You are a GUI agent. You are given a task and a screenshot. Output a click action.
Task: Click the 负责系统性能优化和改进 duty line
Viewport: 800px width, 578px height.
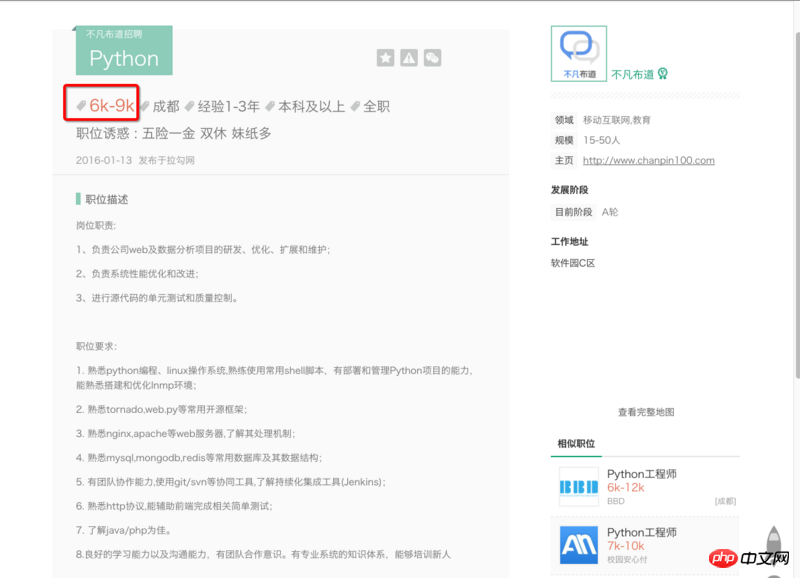137,273
